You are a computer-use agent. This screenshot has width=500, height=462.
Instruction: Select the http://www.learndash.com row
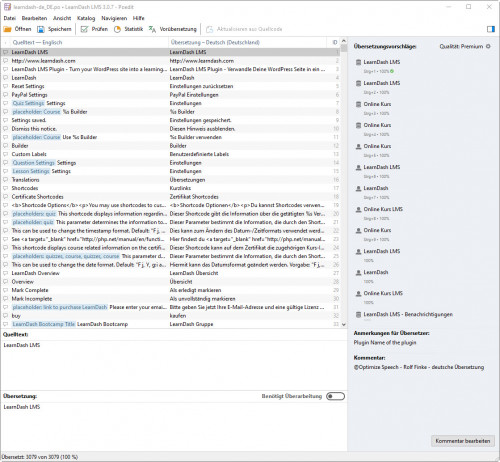[x=170, y=61]
